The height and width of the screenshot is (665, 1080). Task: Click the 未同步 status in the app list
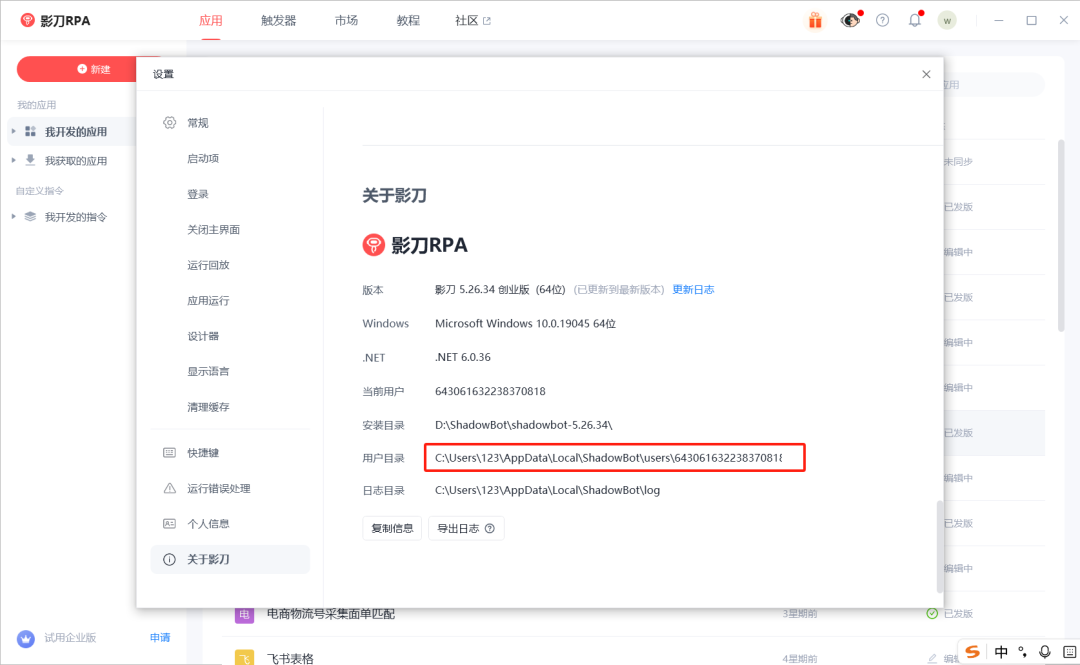[958, 162]
